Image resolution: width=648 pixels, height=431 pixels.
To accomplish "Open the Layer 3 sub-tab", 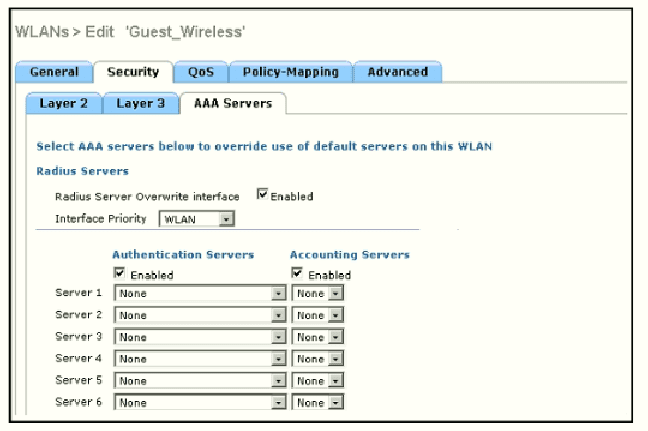I will tap(140, 103).
